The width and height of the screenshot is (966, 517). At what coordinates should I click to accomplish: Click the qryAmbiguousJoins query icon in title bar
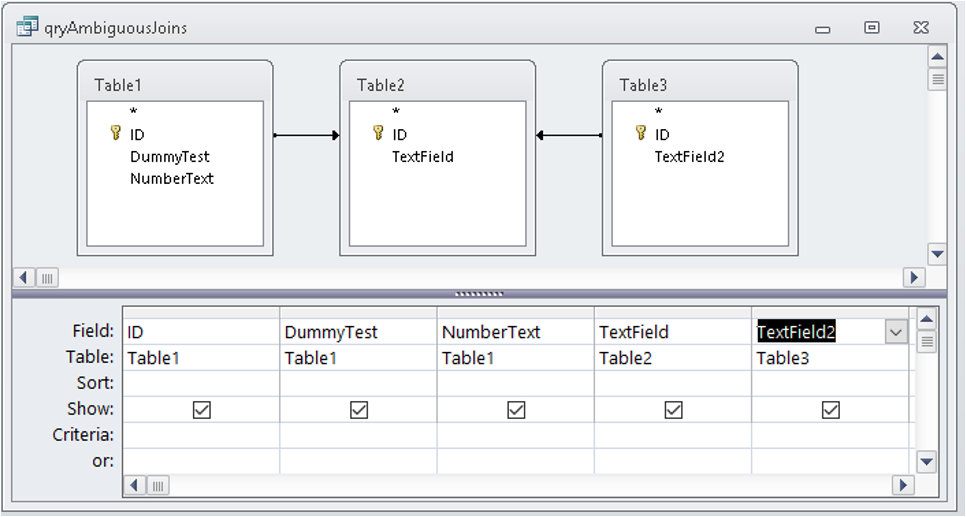[x=27, y=27]
